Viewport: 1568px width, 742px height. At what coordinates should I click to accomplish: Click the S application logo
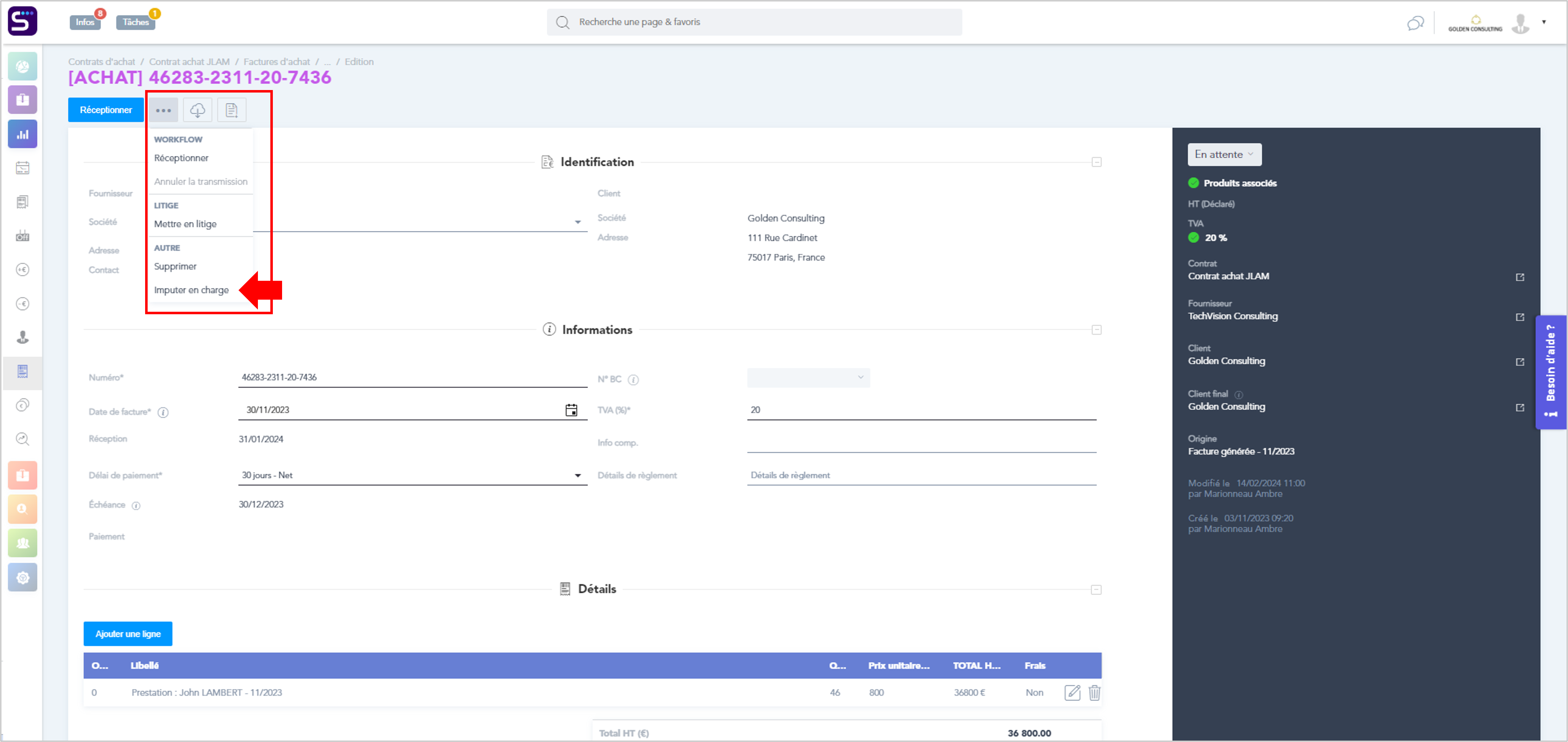22,21
